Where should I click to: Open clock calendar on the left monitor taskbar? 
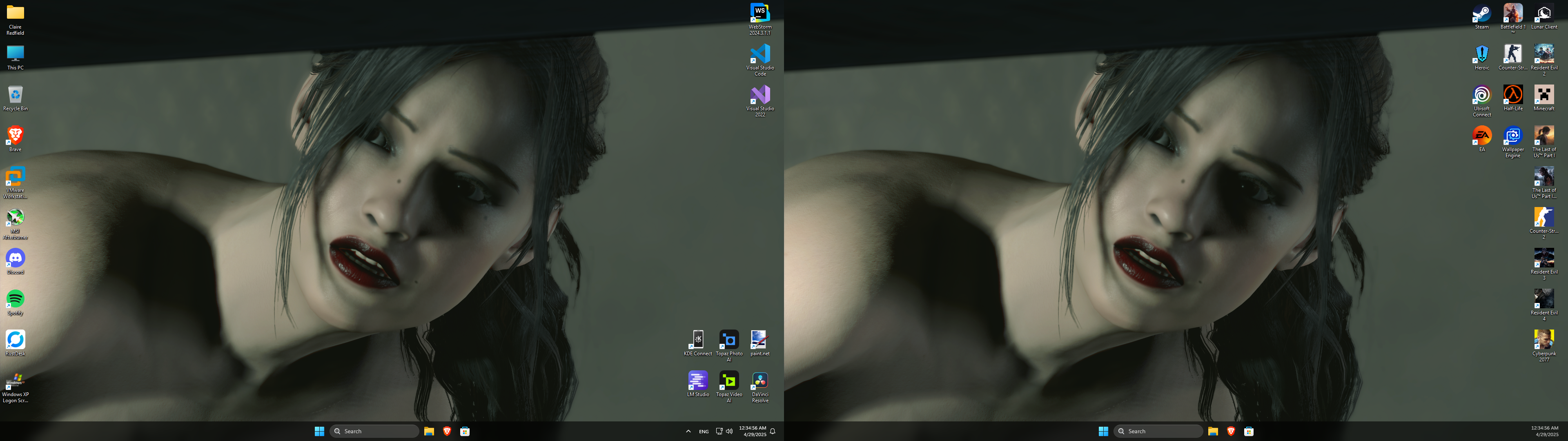(753, 431)
